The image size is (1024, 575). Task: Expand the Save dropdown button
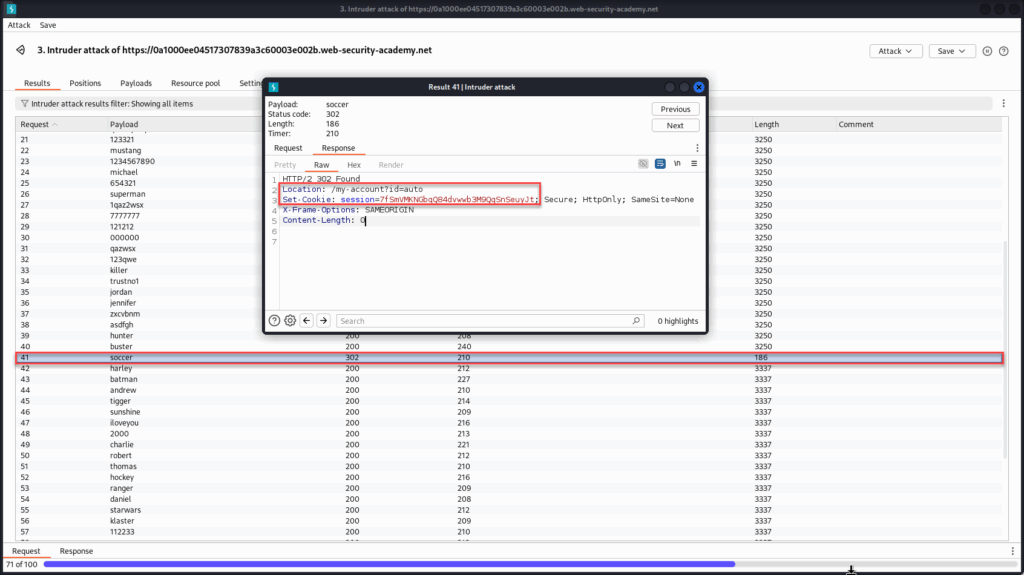click(x=952, y=51)
